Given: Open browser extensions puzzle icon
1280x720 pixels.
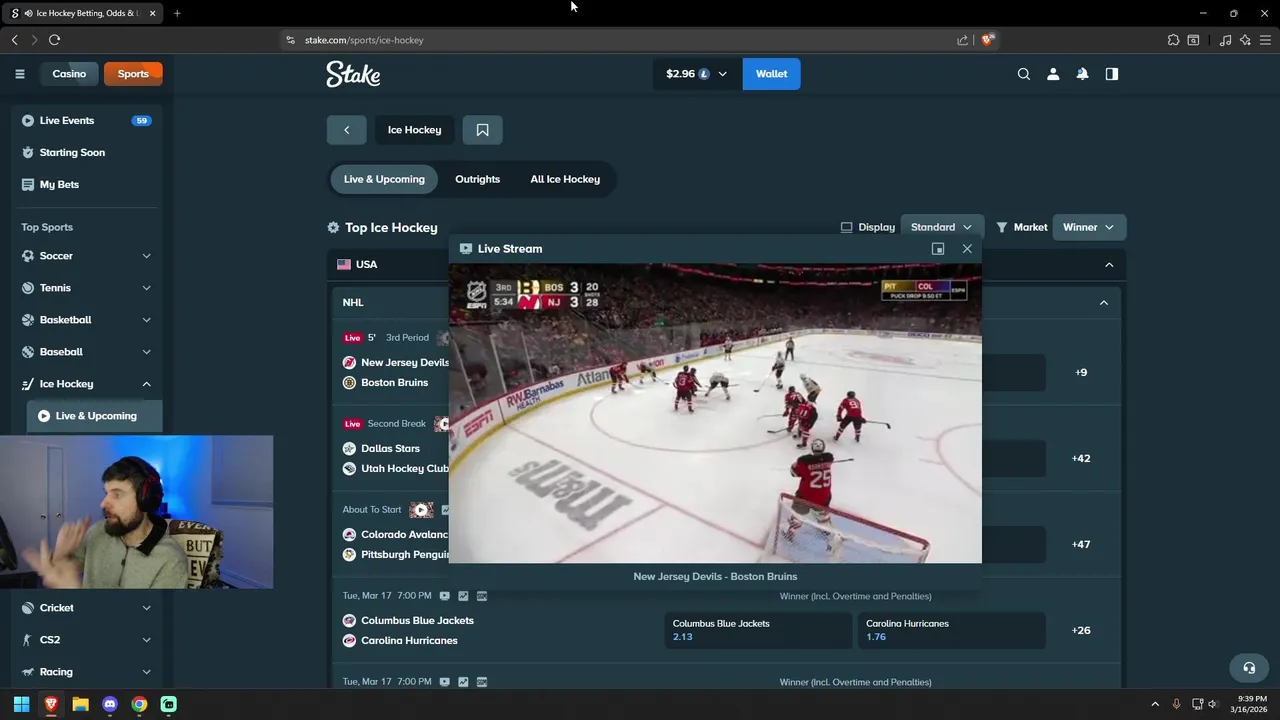Looking at the screenshot, I should (1174, 40).
